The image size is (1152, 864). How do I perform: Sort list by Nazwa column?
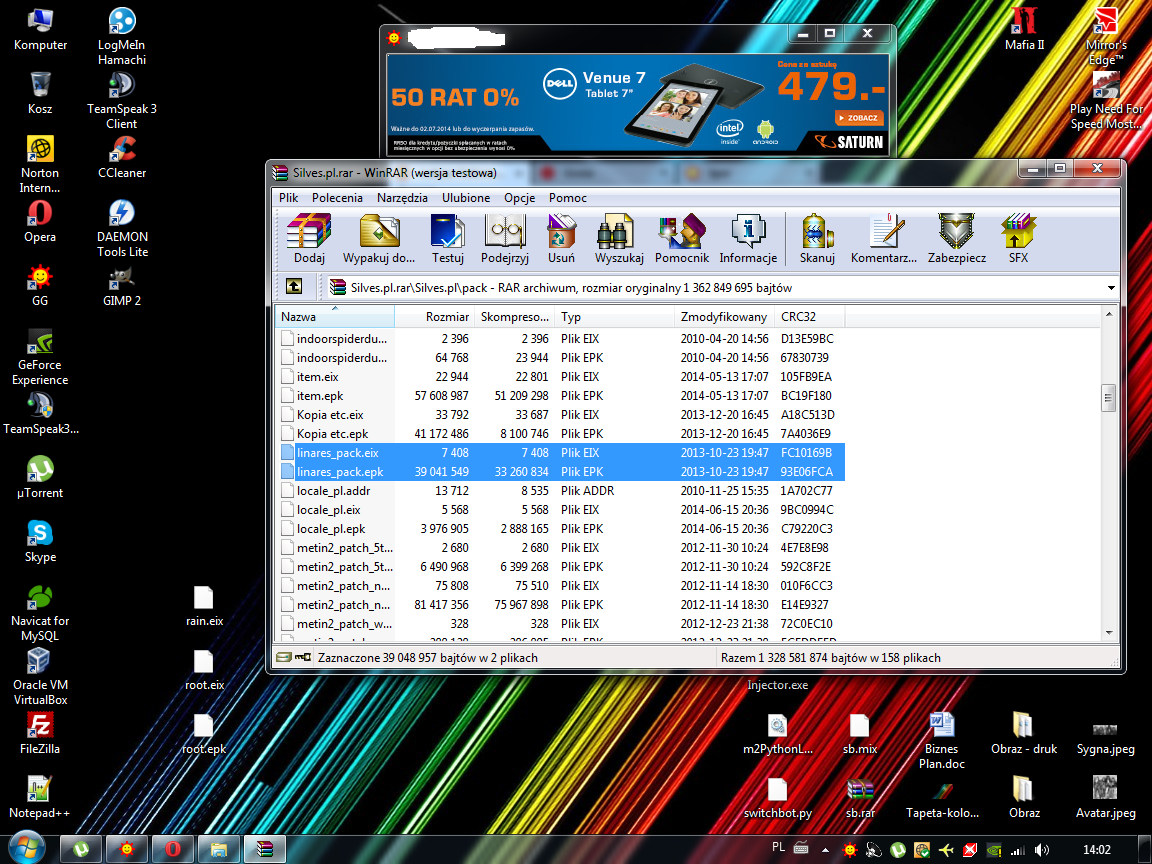click(335, 317)
